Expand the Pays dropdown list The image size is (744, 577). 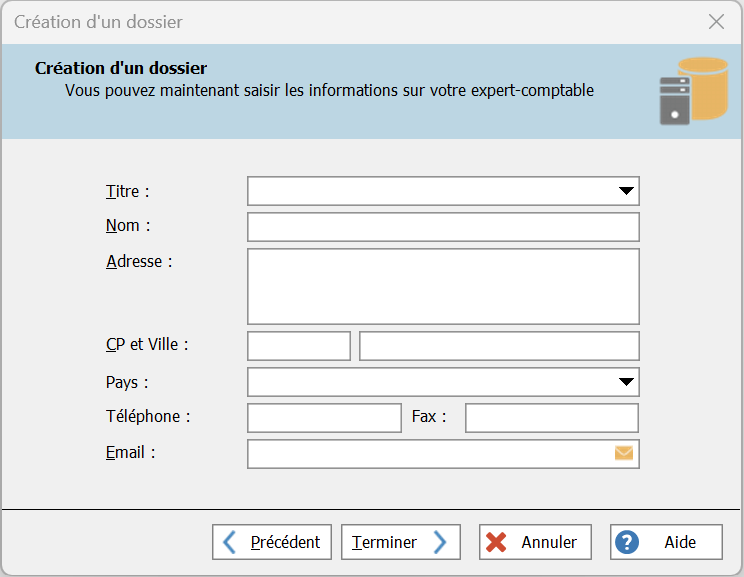click(x=626, y=382)
